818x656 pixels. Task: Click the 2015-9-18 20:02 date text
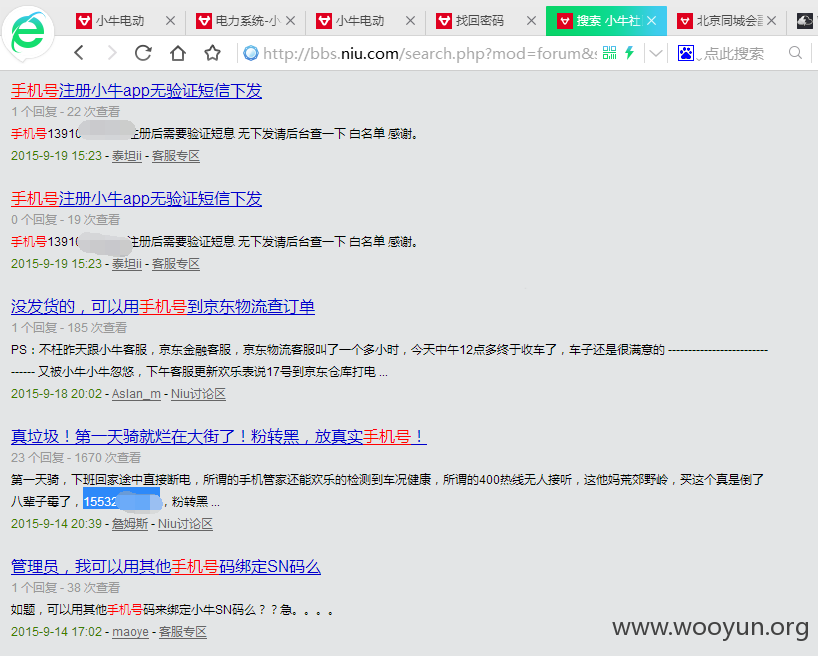56,394
